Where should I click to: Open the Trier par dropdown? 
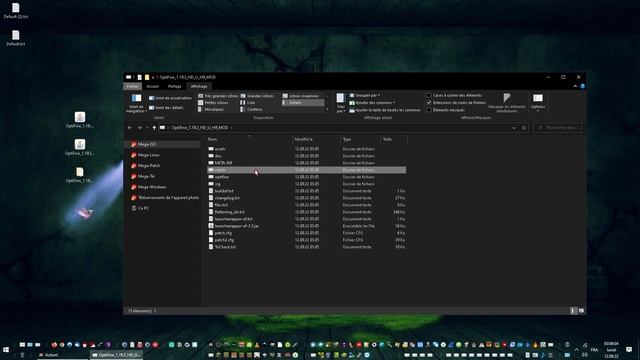(340, 103)
